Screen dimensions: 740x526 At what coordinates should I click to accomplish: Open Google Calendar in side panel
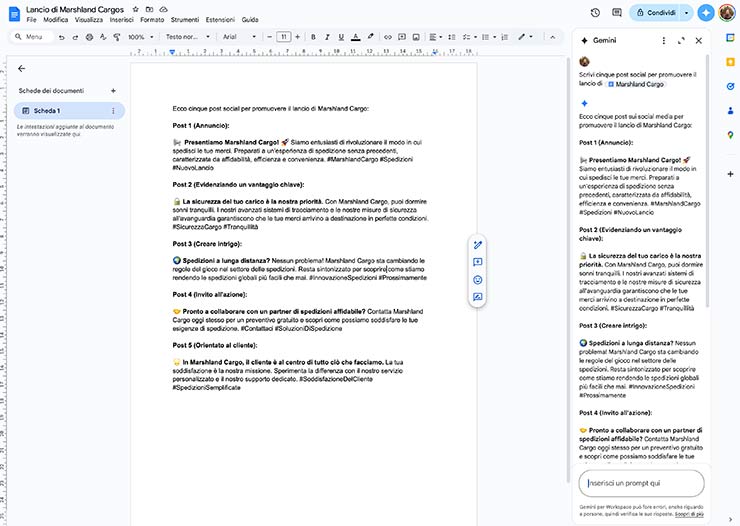tap(730, 38)
